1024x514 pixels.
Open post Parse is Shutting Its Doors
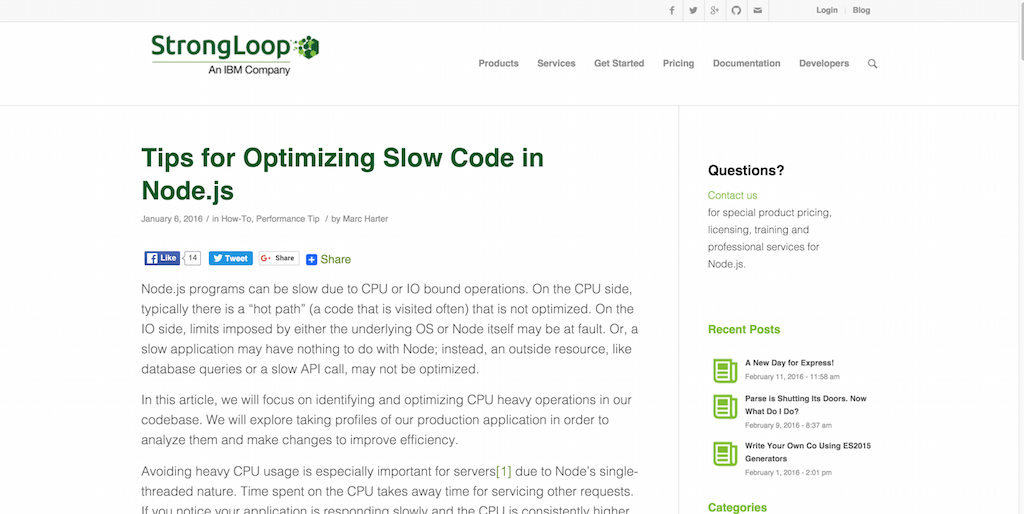[x=806, y=405]
